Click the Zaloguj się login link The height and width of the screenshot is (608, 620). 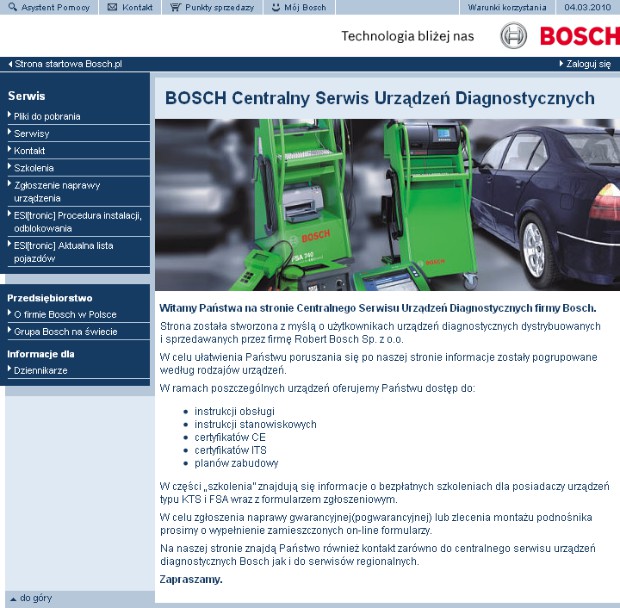click(x=588, y=64)
